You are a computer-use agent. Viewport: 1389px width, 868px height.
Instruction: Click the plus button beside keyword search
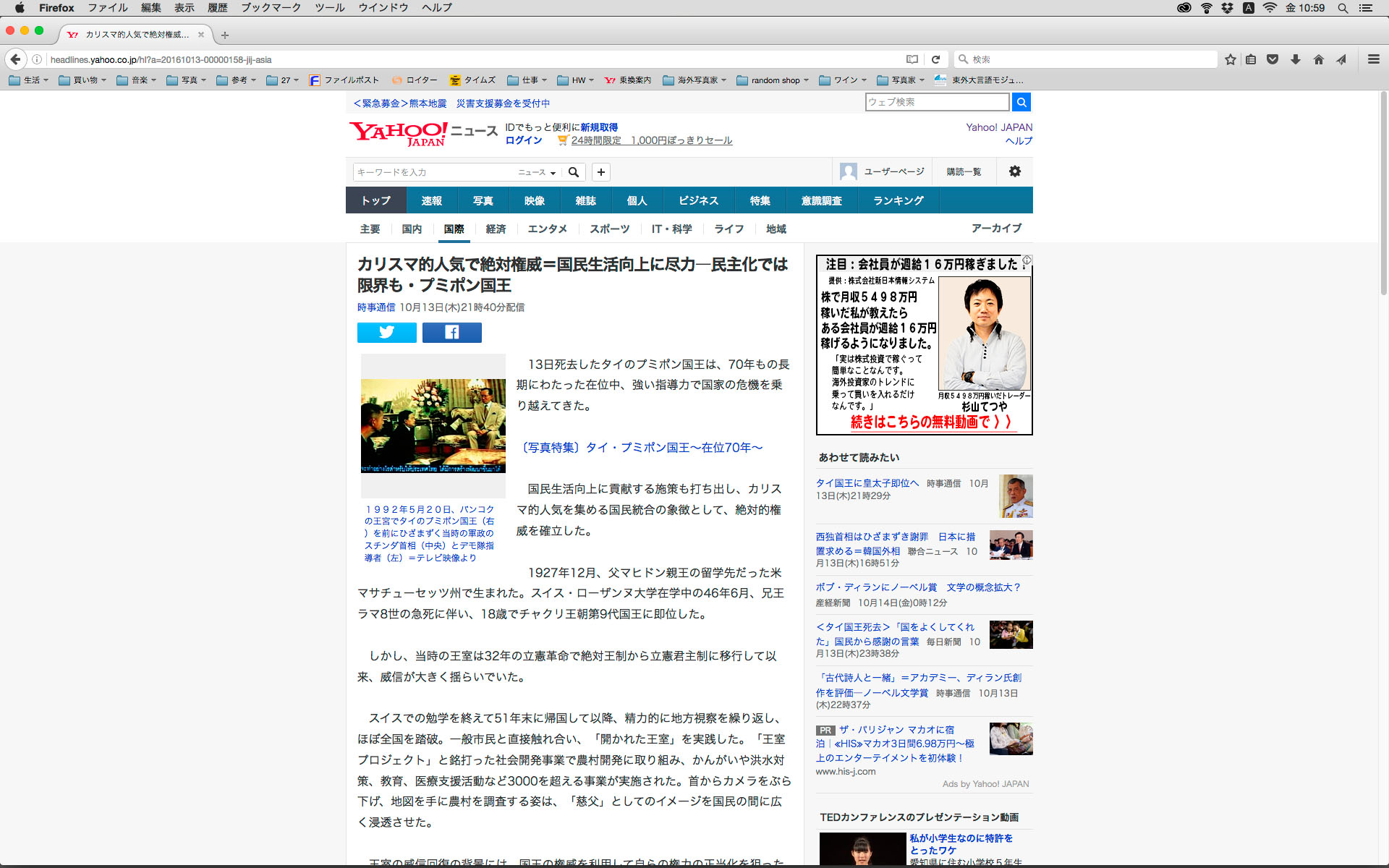coord(600,172)
